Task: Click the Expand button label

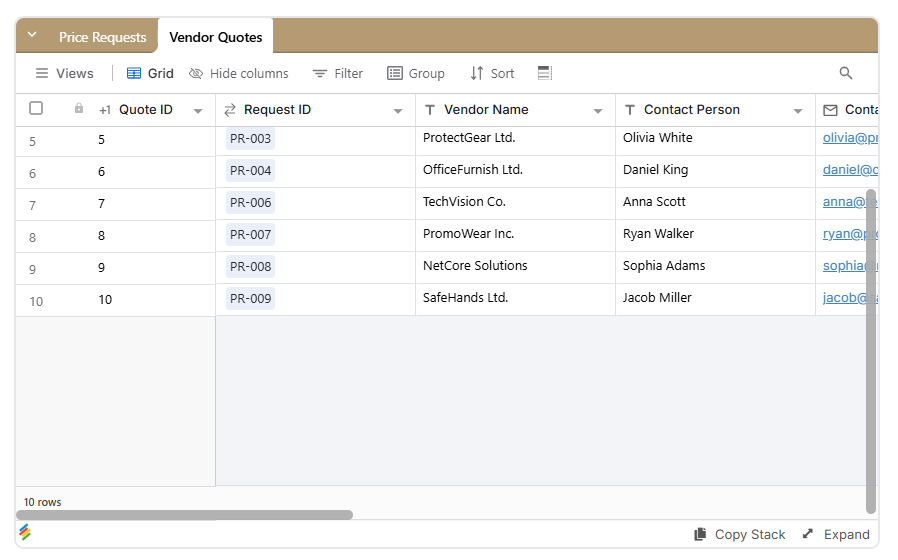Action: (x=846, y=534)
